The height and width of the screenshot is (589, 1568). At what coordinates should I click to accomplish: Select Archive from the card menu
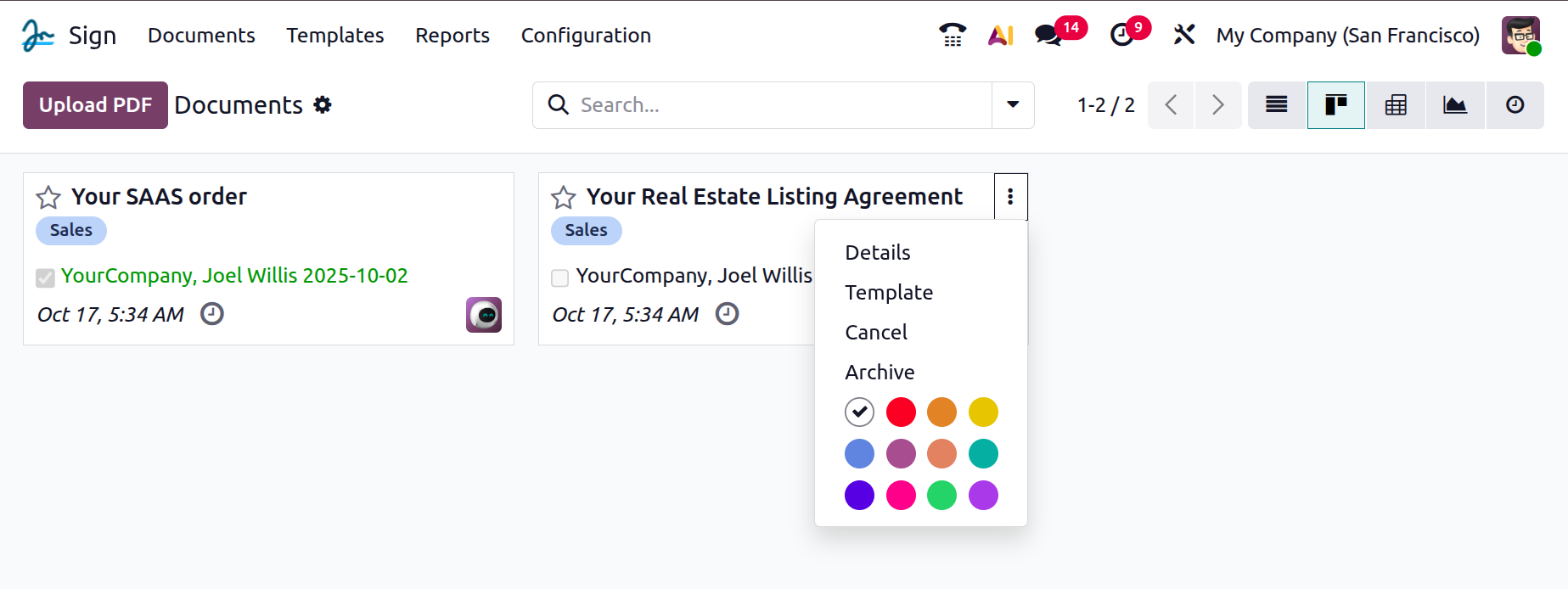880,372
